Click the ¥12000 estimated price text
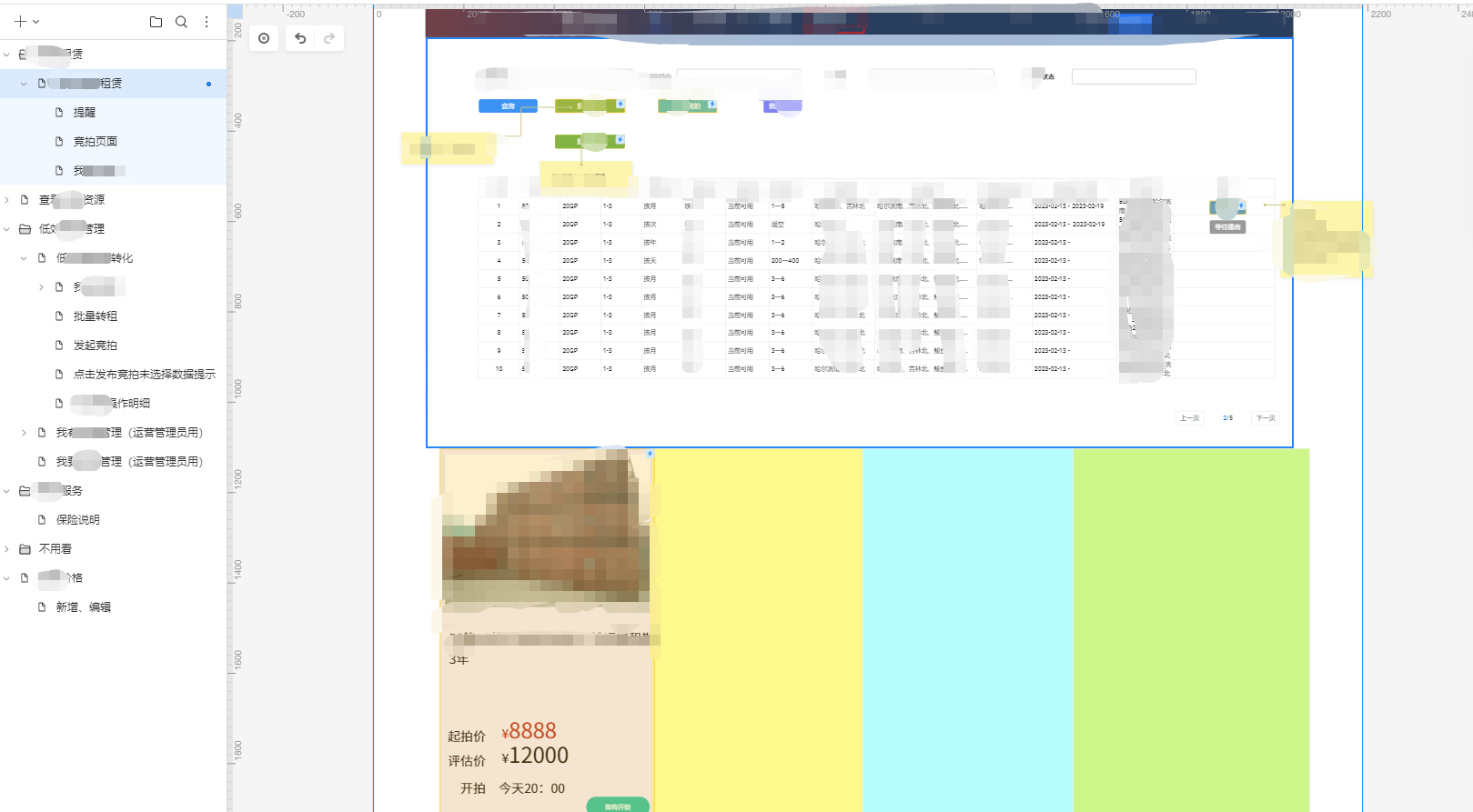 tap(535, 756)
